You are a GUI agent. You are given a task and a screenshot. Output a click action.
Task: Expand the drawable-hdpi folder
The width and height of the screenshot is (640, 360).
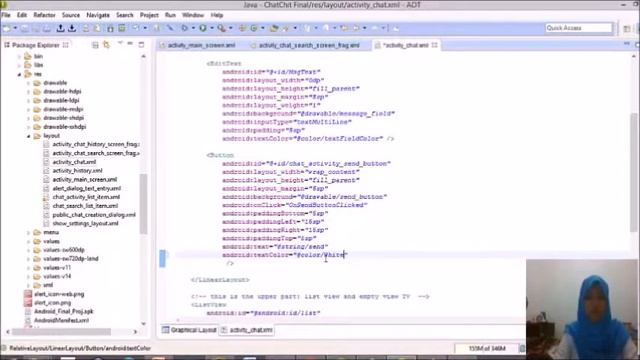(x=29, y=92)
